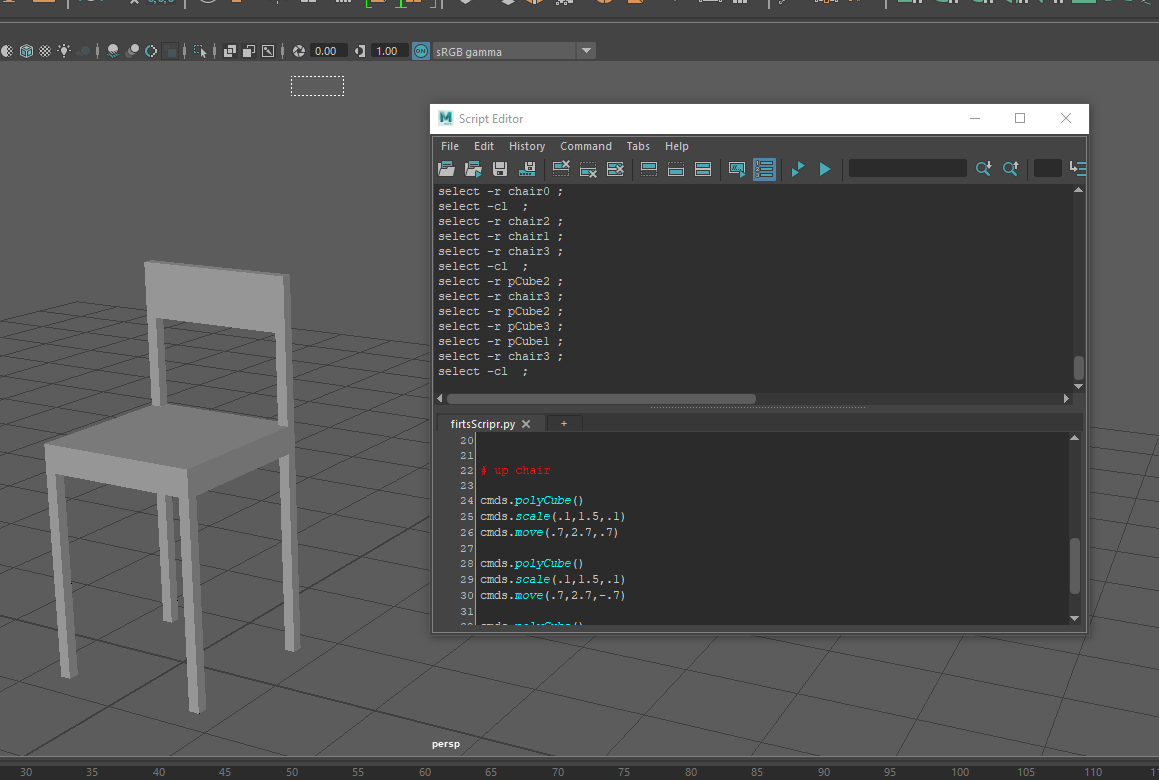Click X-Ray active components icon
The height and width of the screenshot is (780, 1159).
click(249, 51)
